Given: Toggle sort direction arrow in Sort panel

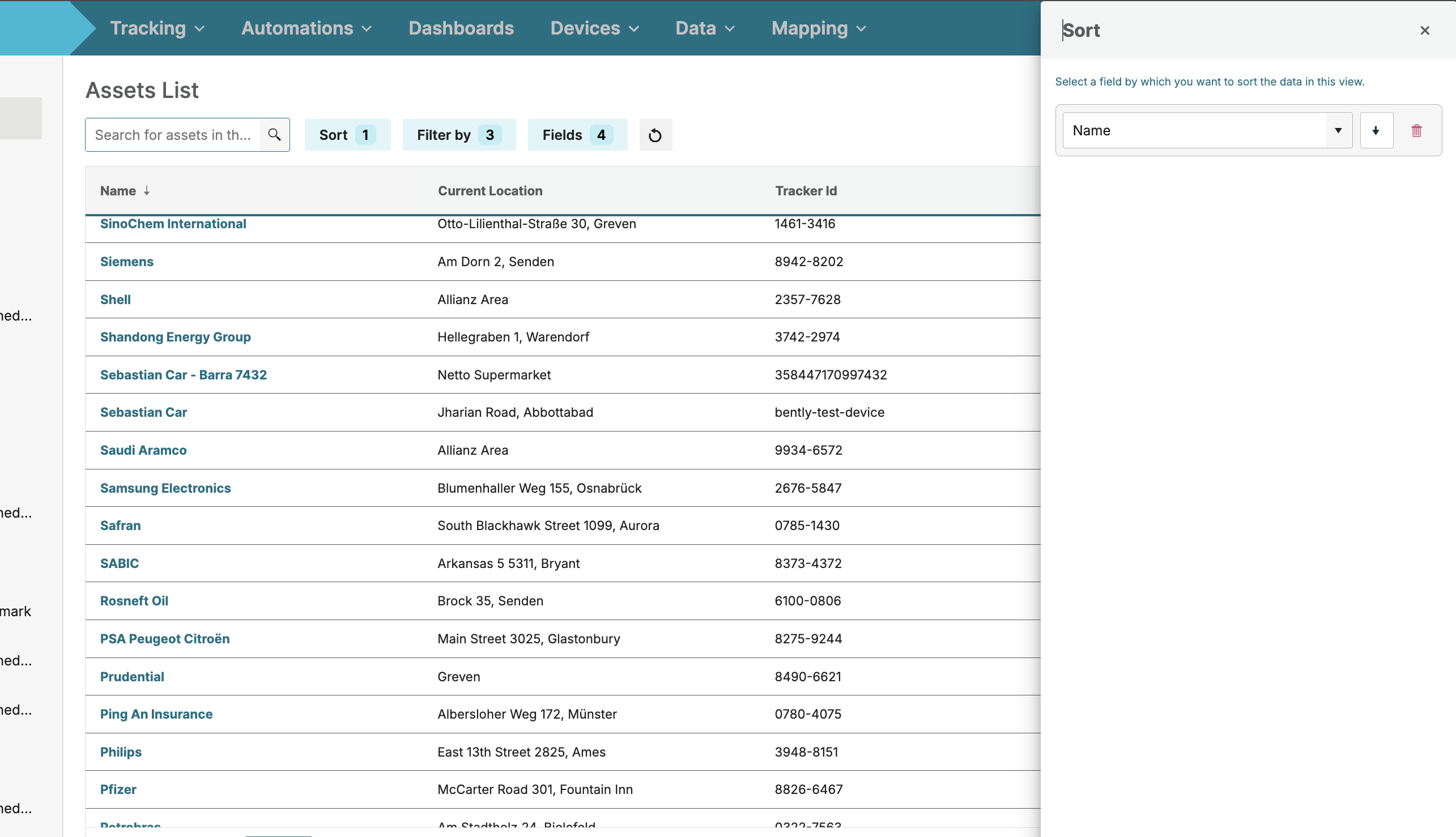Looking at the screenshot, I should coord(1376,130).
